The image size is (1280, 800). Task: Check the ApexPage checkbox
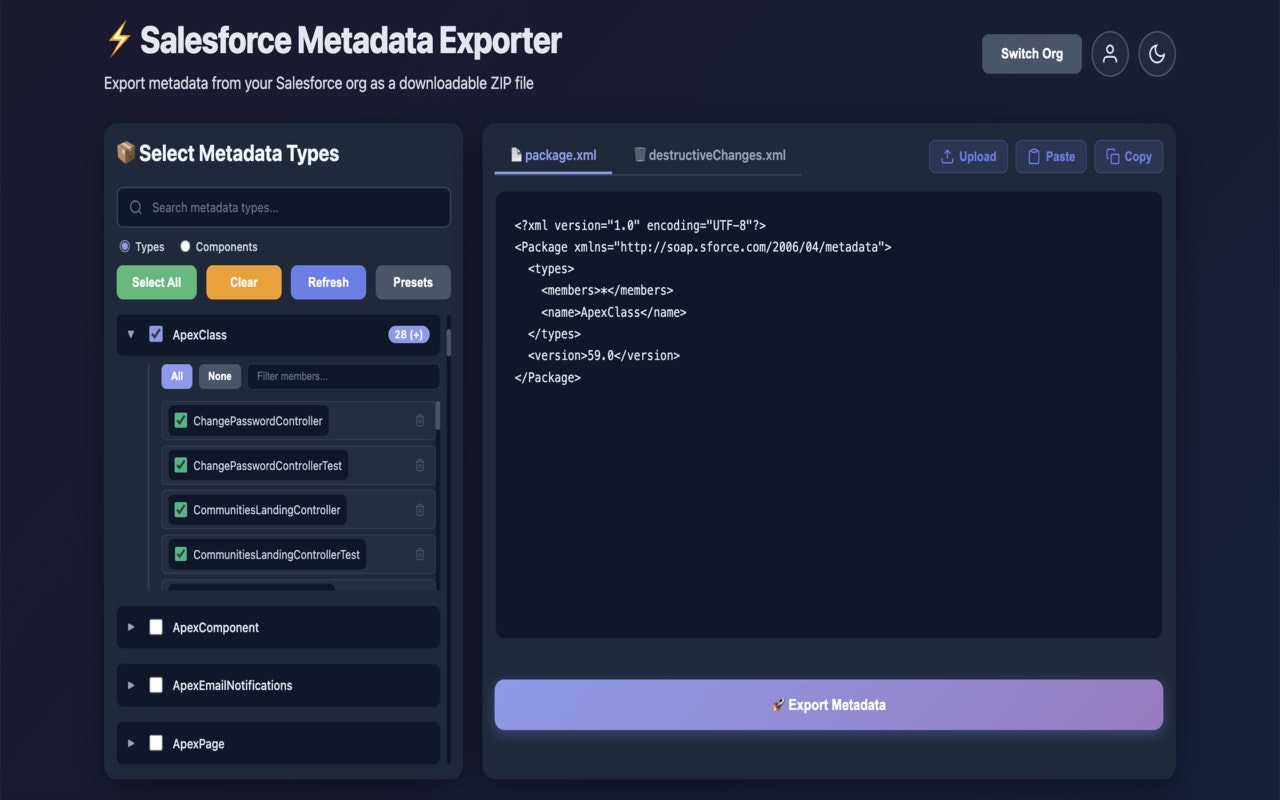coord(156,743)
